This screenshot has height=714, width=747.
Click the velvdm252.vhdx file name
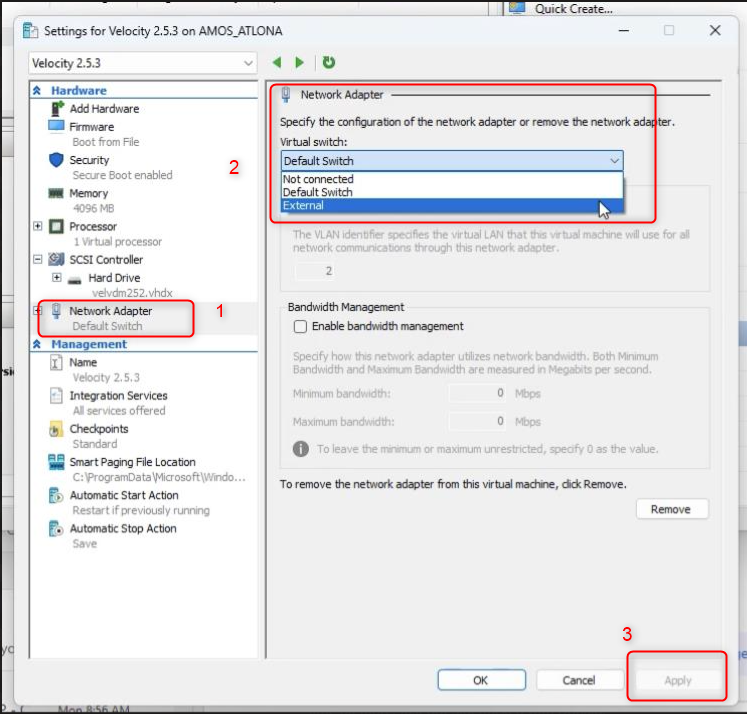click(x=132, y=293)
